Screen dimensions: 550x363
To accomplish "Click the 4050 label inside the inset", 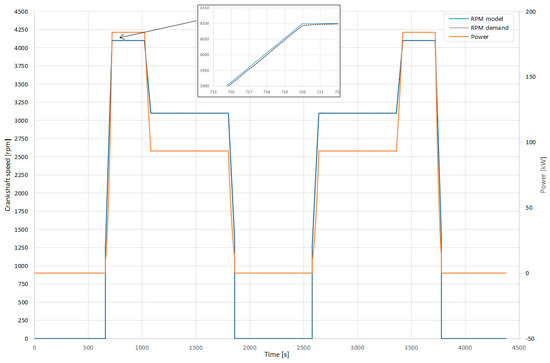I will 204,39.
